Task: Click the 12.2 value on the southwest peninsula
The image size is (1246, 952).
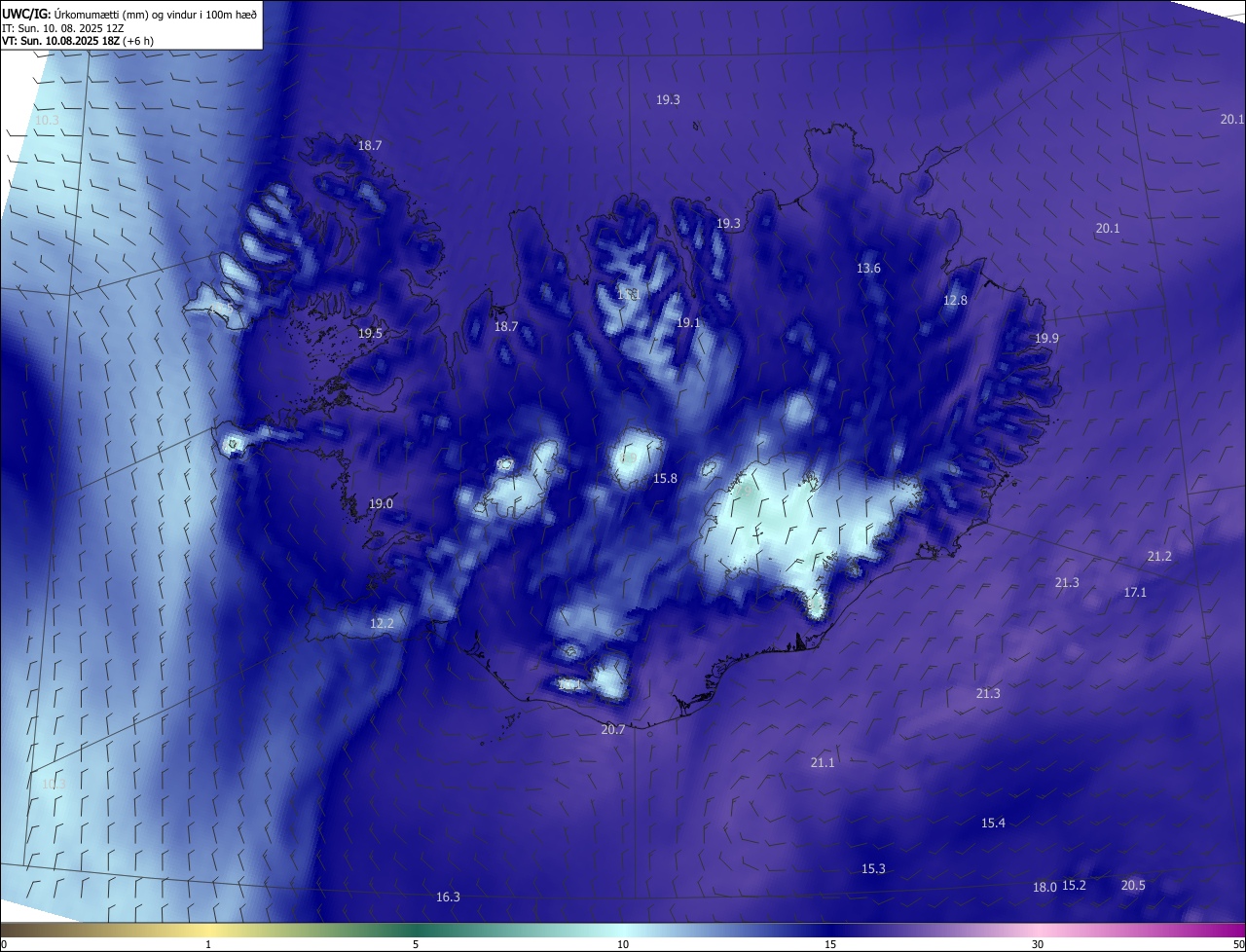Action: tap(382, 624)
